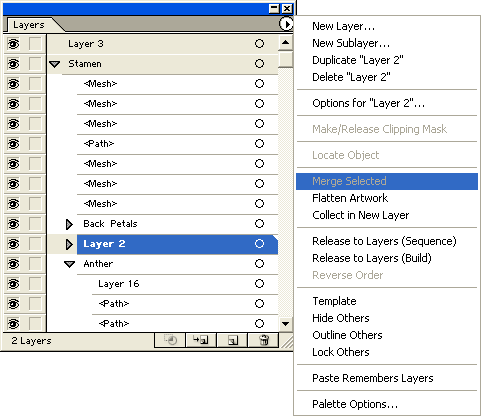Expand Layer 2 disclosure triangle
The image size is (481, 416).
tap(69, 244)
